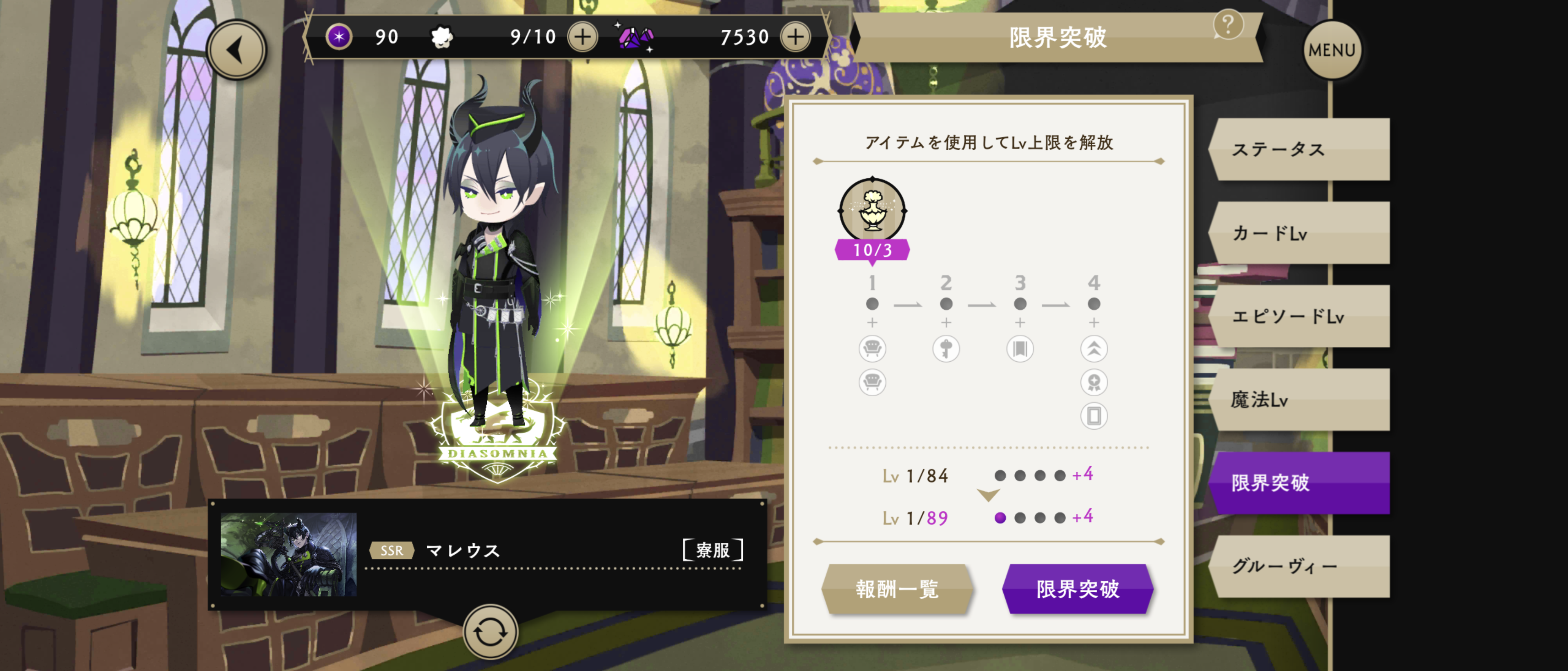1568x671 pixels.
Task: Go back with the arrow button
Action: click(x=236, y=51)
